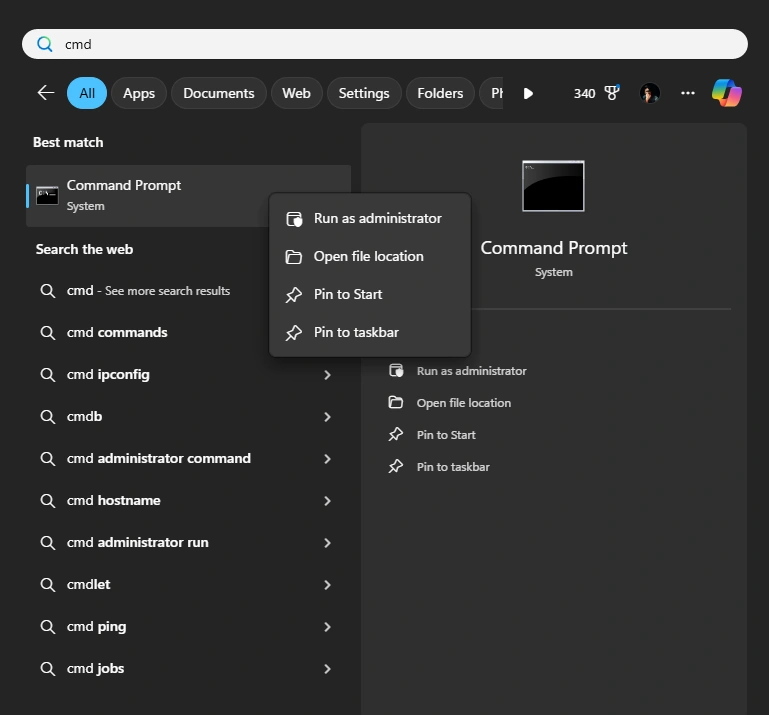Image resolution: width=769 pixels, height=715 pixels.
Task: Expand the cmd hostname suggestion chevron
Action: 327,501
